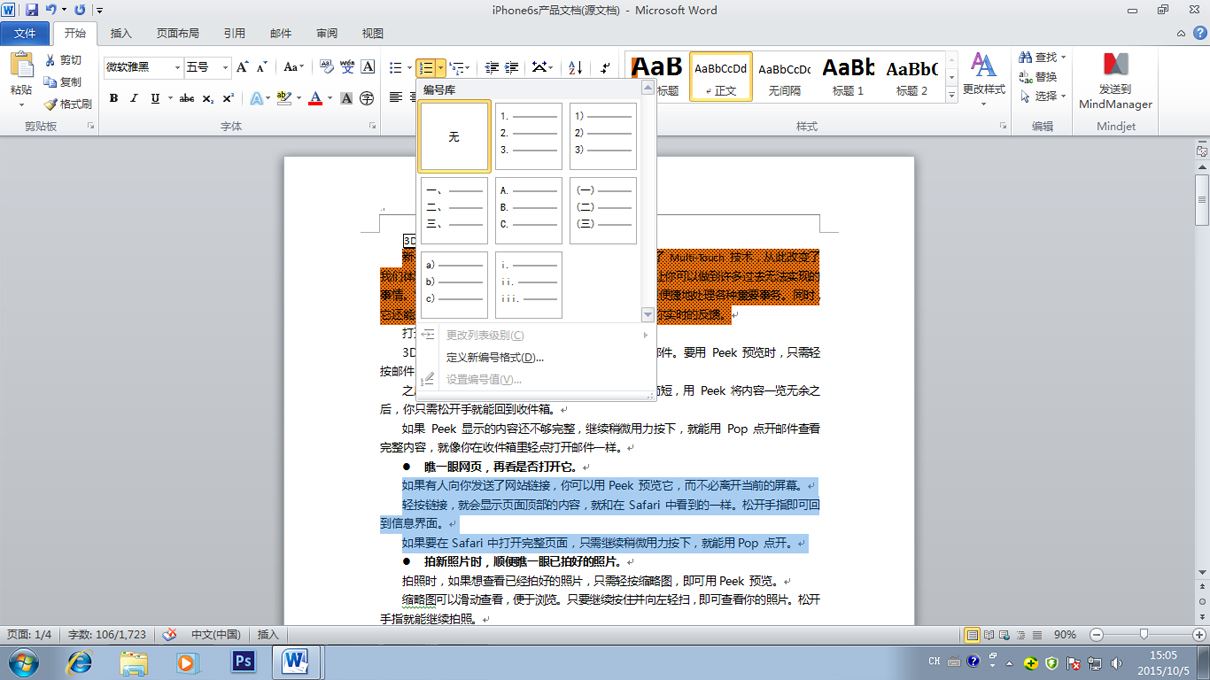
Task: Toggle Print Layout view in status bar
Action: pos(972,635)
